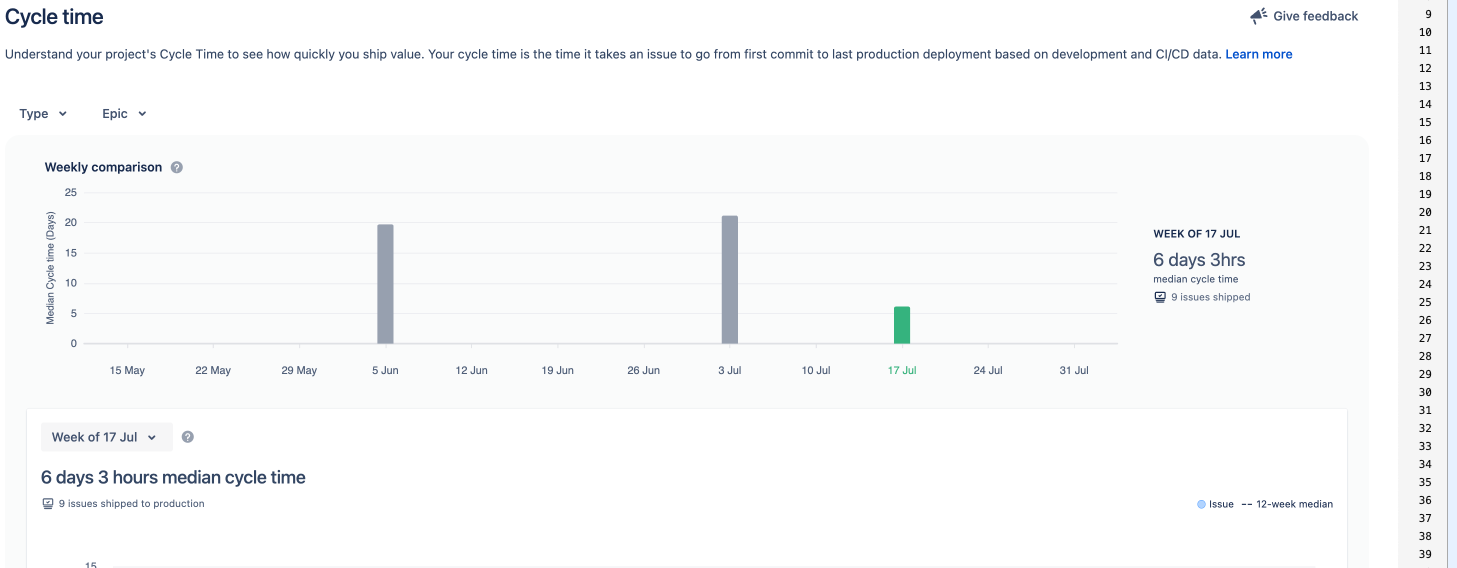Click the Weekly comparison title
The width and height of the screenshot is (1457, 568).
[103, 167]
